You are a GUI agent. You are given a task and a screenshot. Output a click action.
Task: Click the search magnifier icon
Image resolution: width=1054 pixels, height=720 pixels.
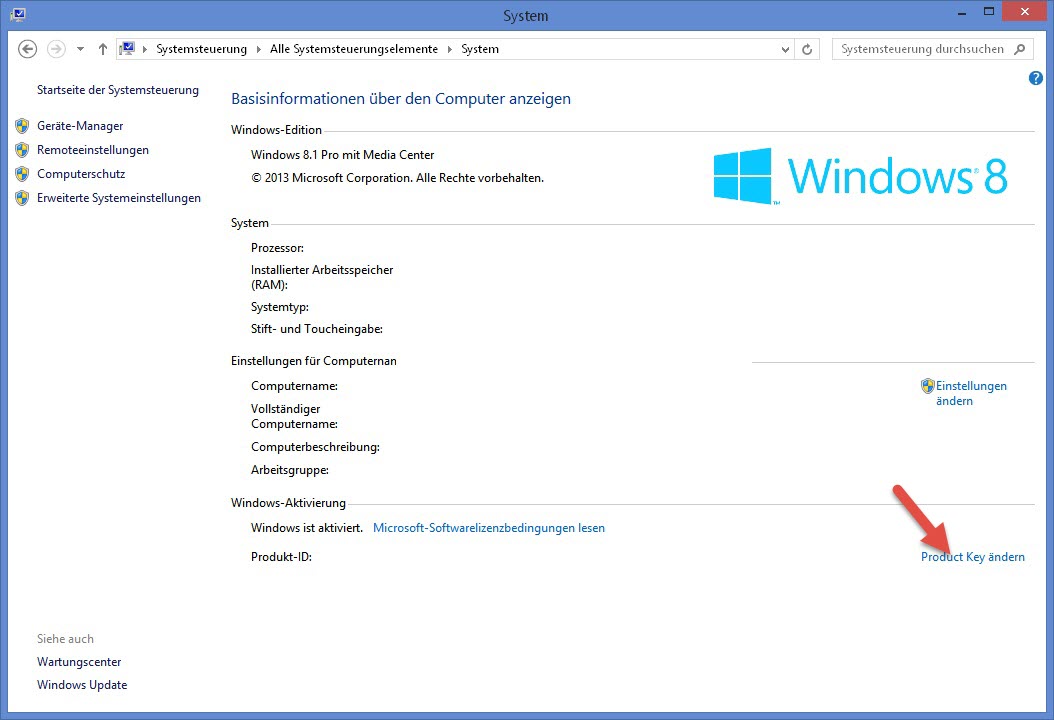[1020, 49]
